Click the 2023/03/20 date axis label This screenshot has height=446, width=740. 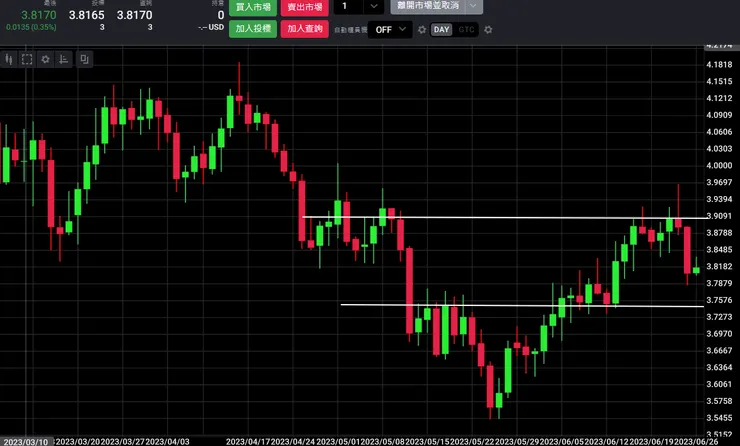[78, 442]
